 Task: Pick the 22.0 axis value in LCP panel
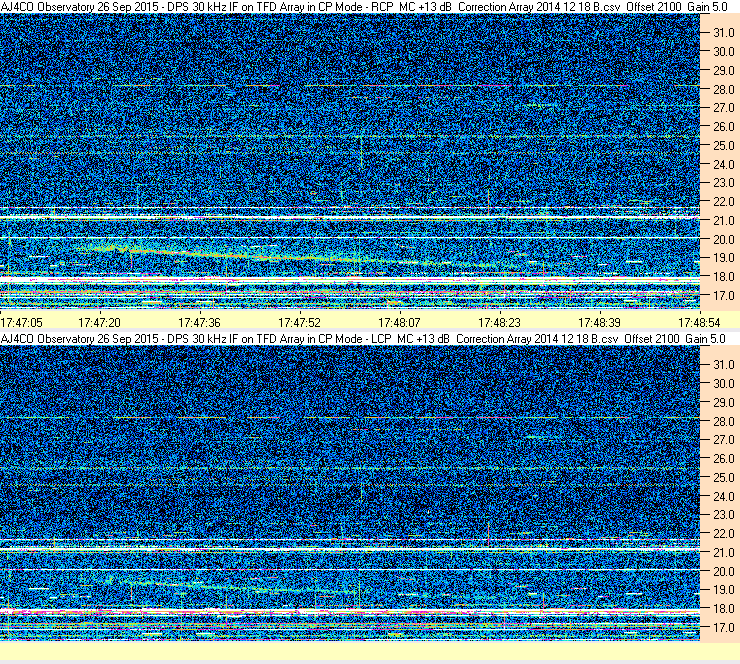point(723,534)
